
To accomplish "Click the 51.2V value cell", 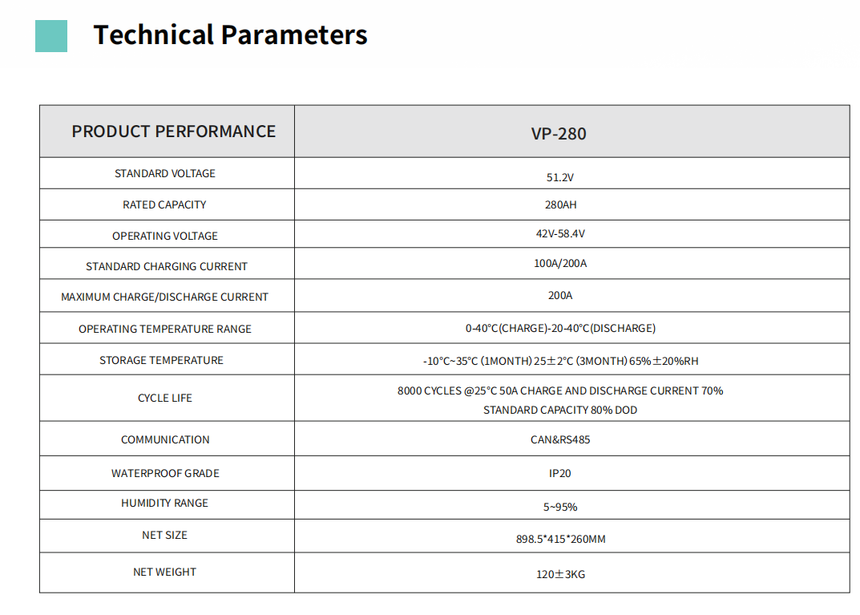I will (x=572, y=173).
